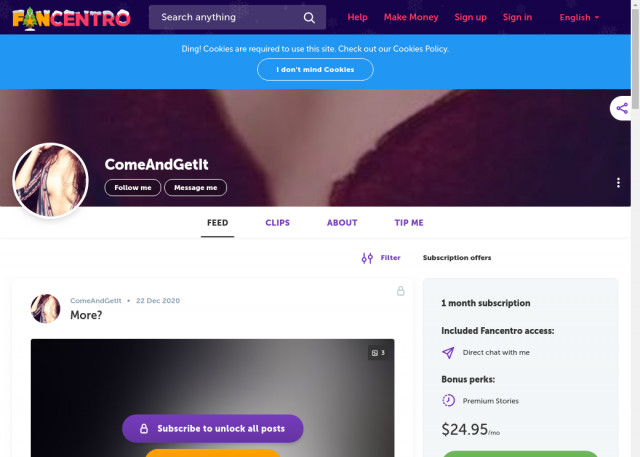Click the Follow me button
This screenshot has height=457, width=640.
tap(133, 188)
